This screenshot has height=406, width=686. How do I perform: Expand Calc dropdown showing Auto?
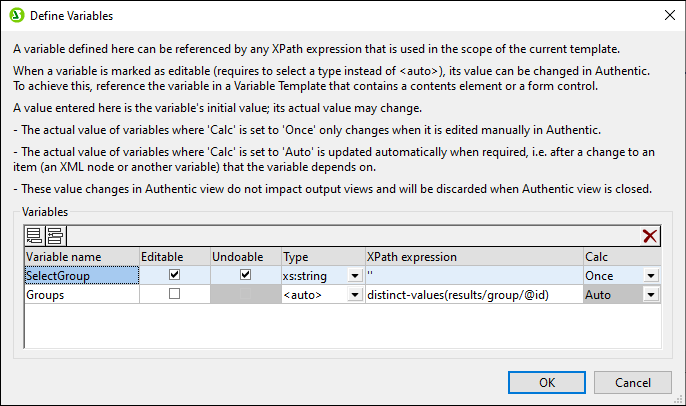pos(651,295)
